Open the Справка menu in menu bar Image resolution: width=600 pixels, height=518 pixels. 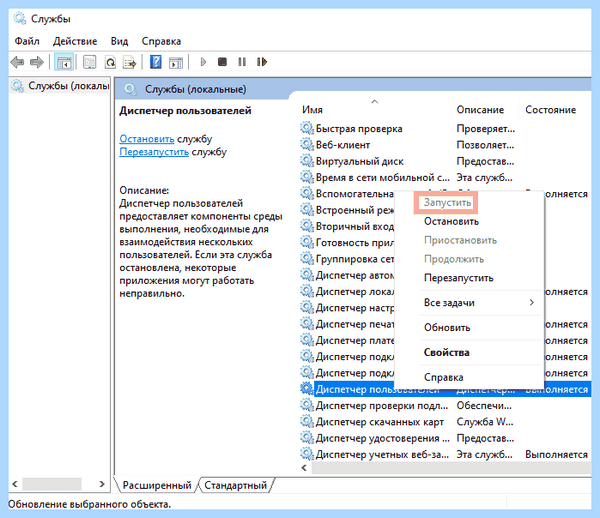tap(161, 41)
